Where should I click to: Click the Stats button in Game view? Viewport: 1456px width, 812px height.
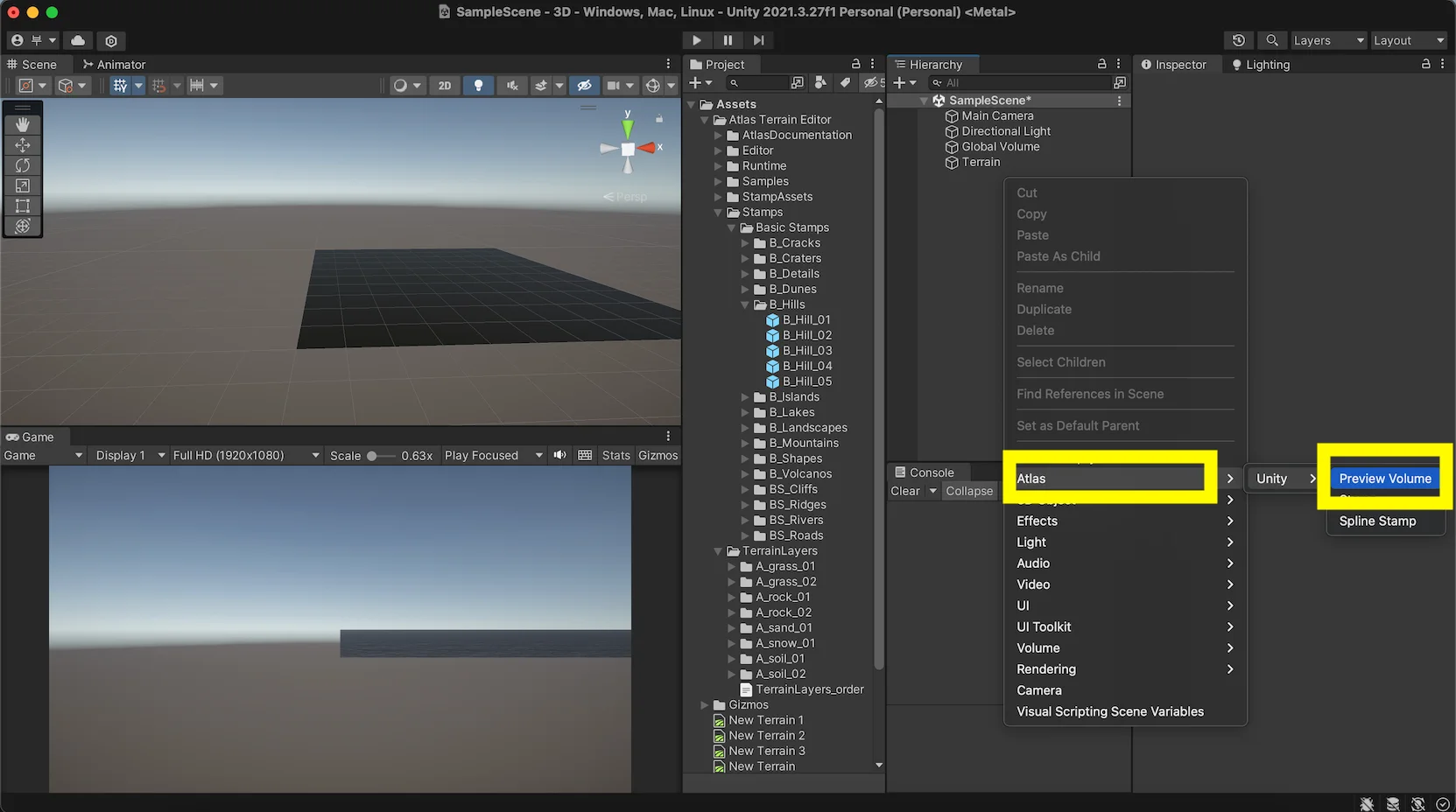(x=615, y=455)
